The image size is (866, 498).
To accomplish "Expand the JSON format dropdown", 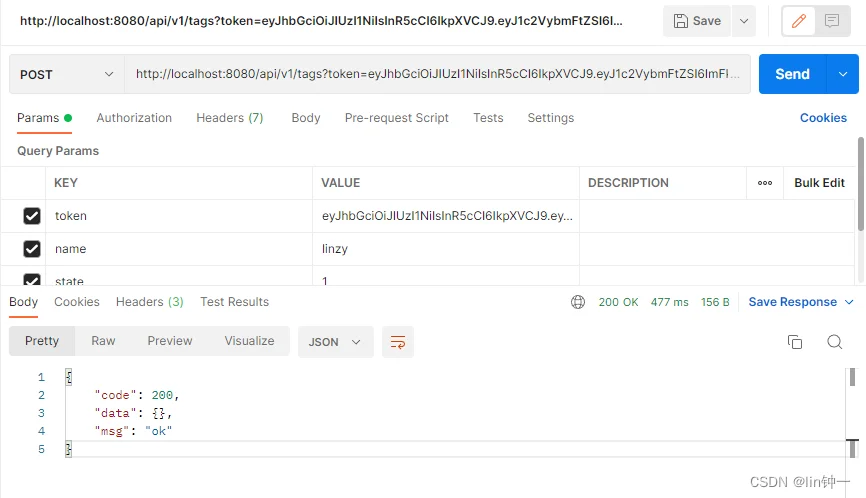I will [335, 342].
